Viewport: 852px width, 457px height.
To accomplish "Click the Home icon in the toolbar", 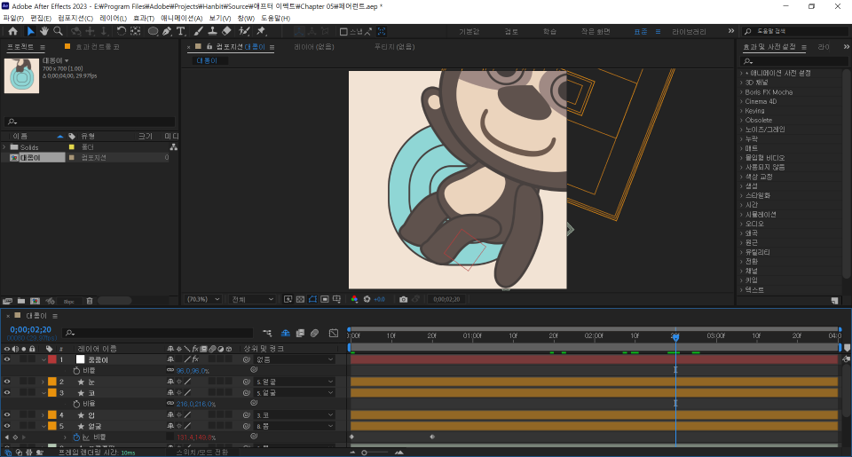I will [x=12, y=32].
